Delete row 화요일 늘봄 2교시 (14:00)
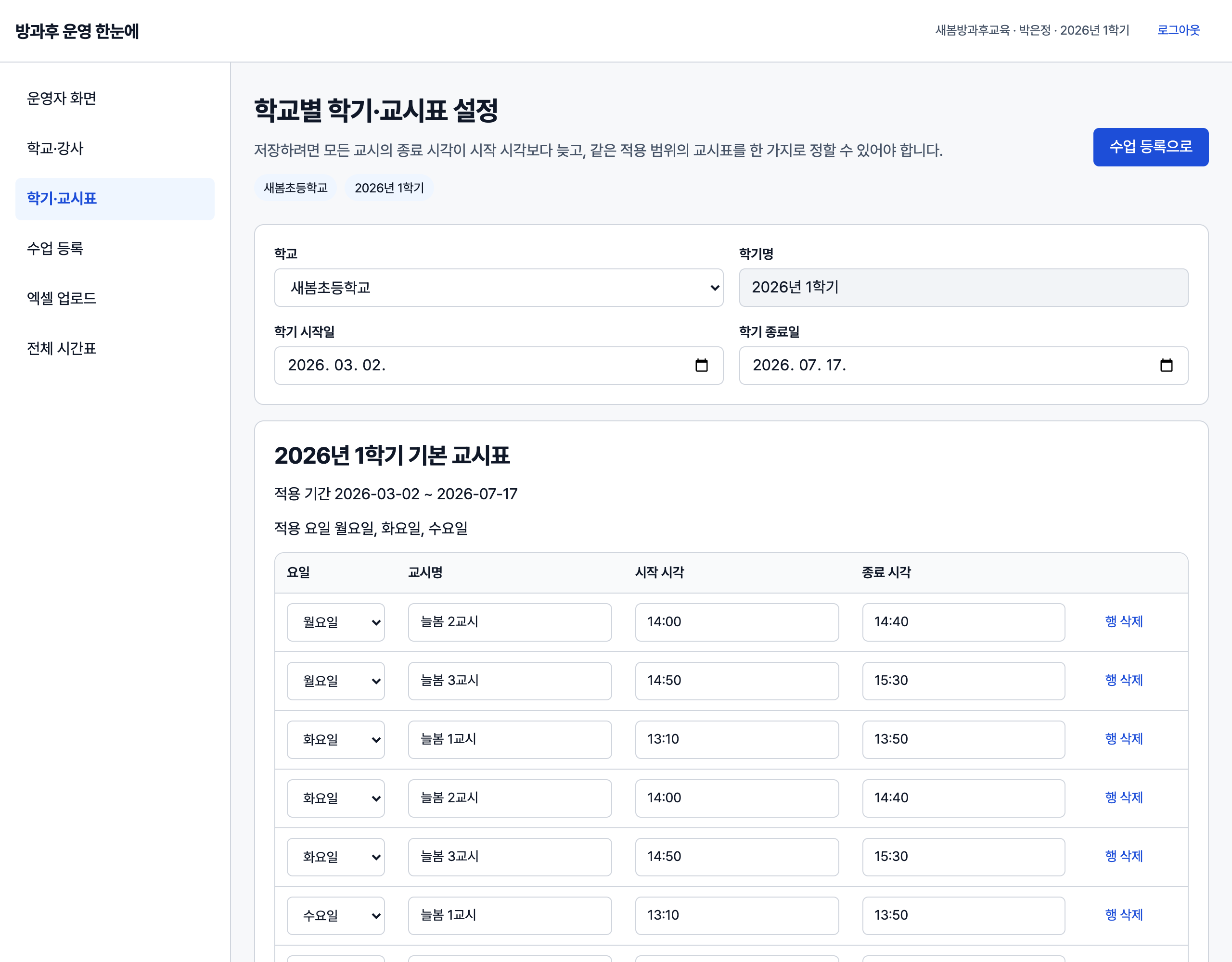The height and width of the screenshot is (962, 1232). [x=1124, y=798]
